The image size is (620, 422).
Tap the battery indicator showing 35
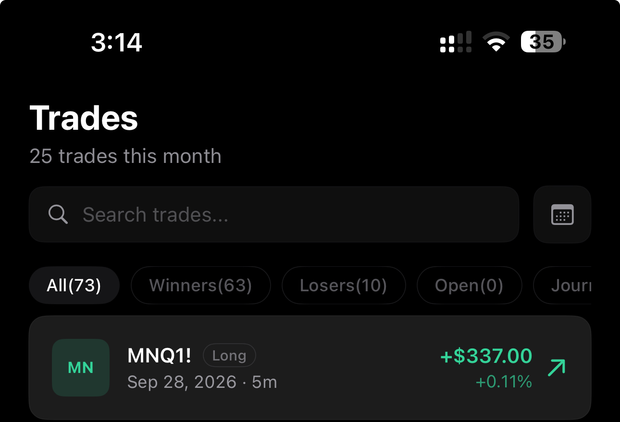click(543, 42)
